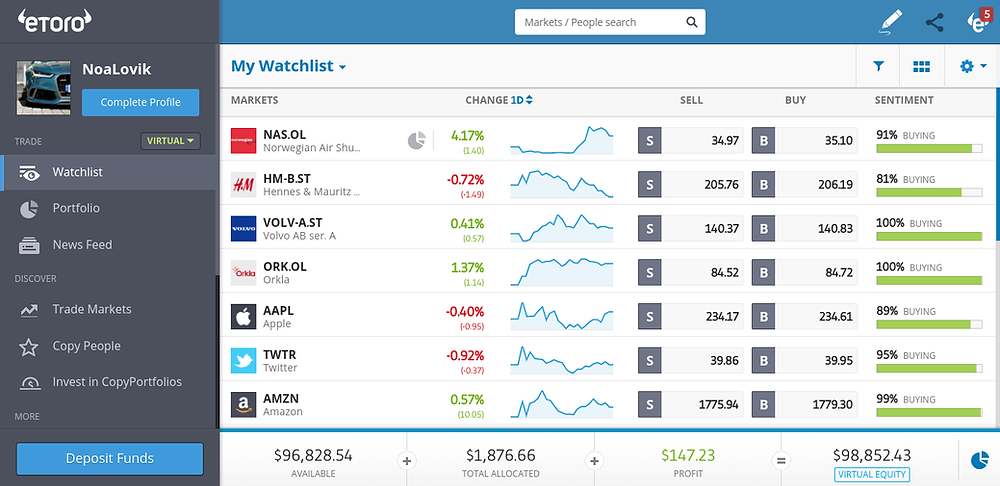Switch to grid view icon
Viewport: 1000px width, 486px height.
(x=922, y=66)
